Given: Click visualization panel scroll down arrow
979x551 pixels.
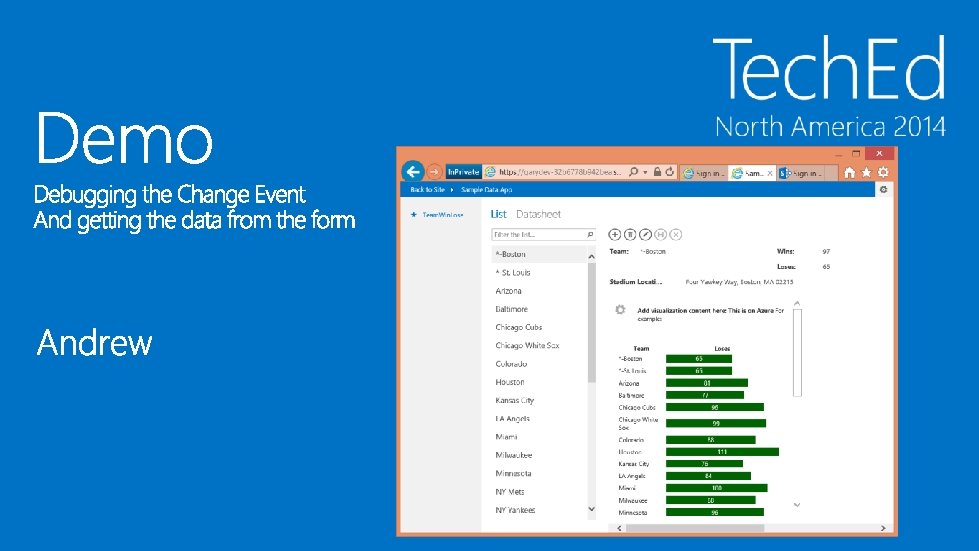Looking at the screenshot, I should pyautogui.click(x=797, y=504).
